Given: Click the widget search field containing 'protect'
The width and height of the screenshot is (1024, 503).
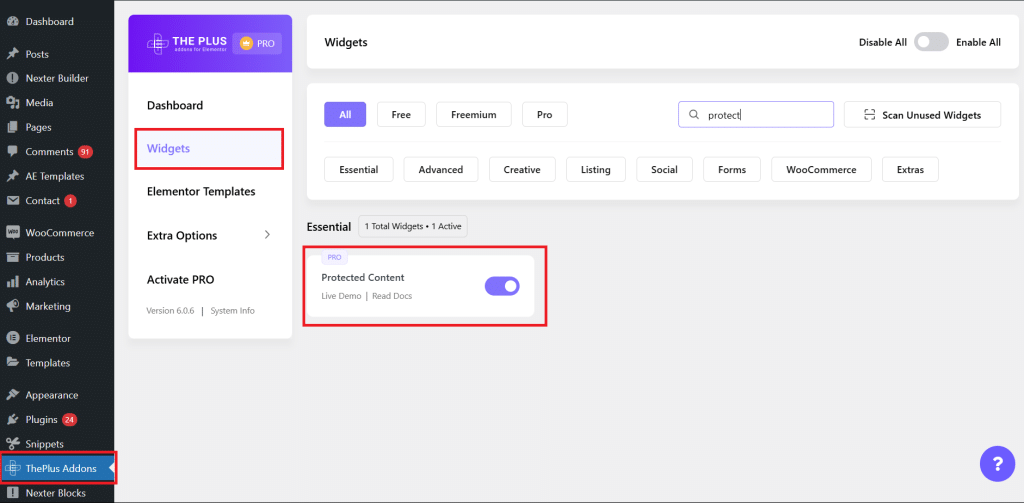Looking at the screenshot, I should click(x=756, y=114).
